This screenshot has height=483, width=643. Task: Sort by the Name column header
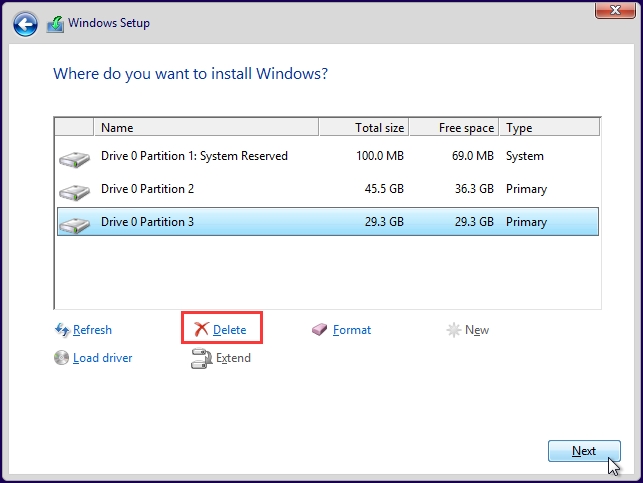[x=206, y=128]
